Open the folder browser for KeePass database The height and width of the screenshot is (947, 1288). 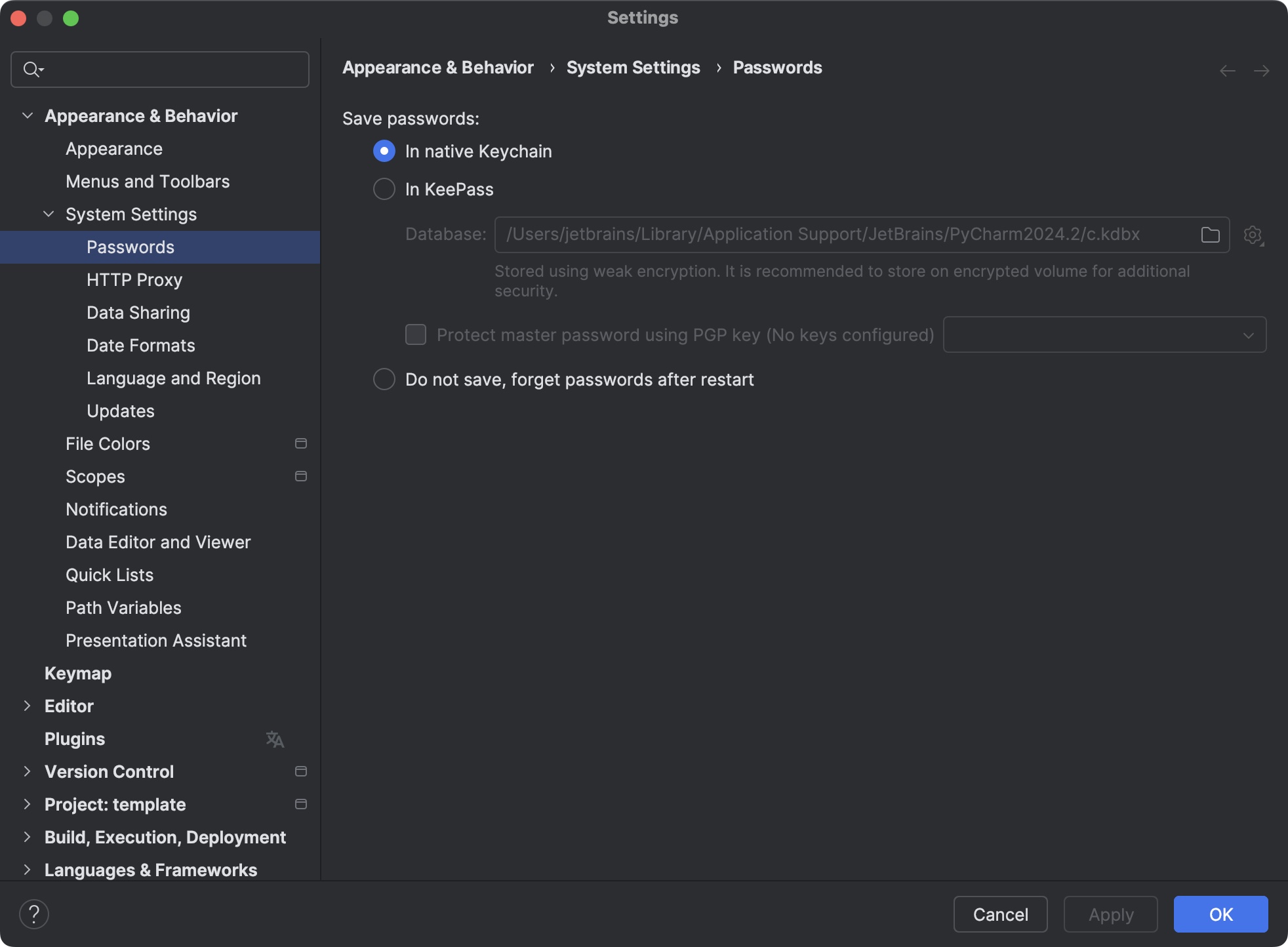pos(1210,234)
